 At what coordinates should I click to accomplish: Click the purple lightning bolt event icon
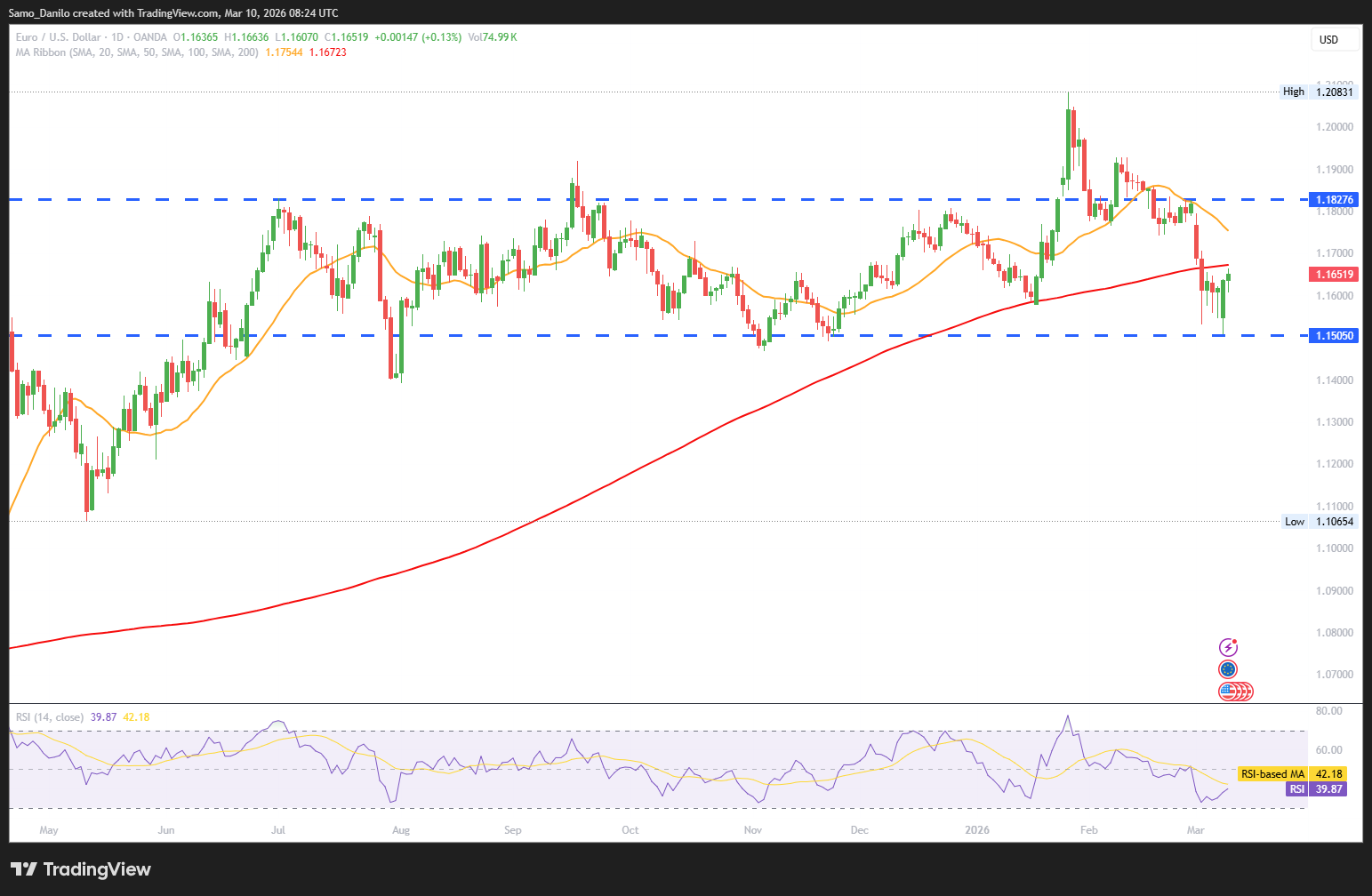click(1228, 647)
